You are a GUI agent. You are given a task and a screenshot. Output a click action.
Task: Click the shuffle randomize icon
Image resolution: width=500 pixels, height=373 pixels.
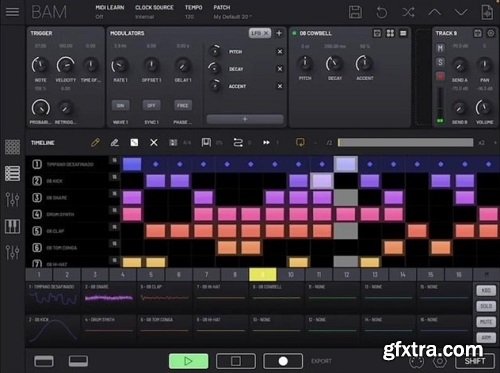(x=408, y=13)
